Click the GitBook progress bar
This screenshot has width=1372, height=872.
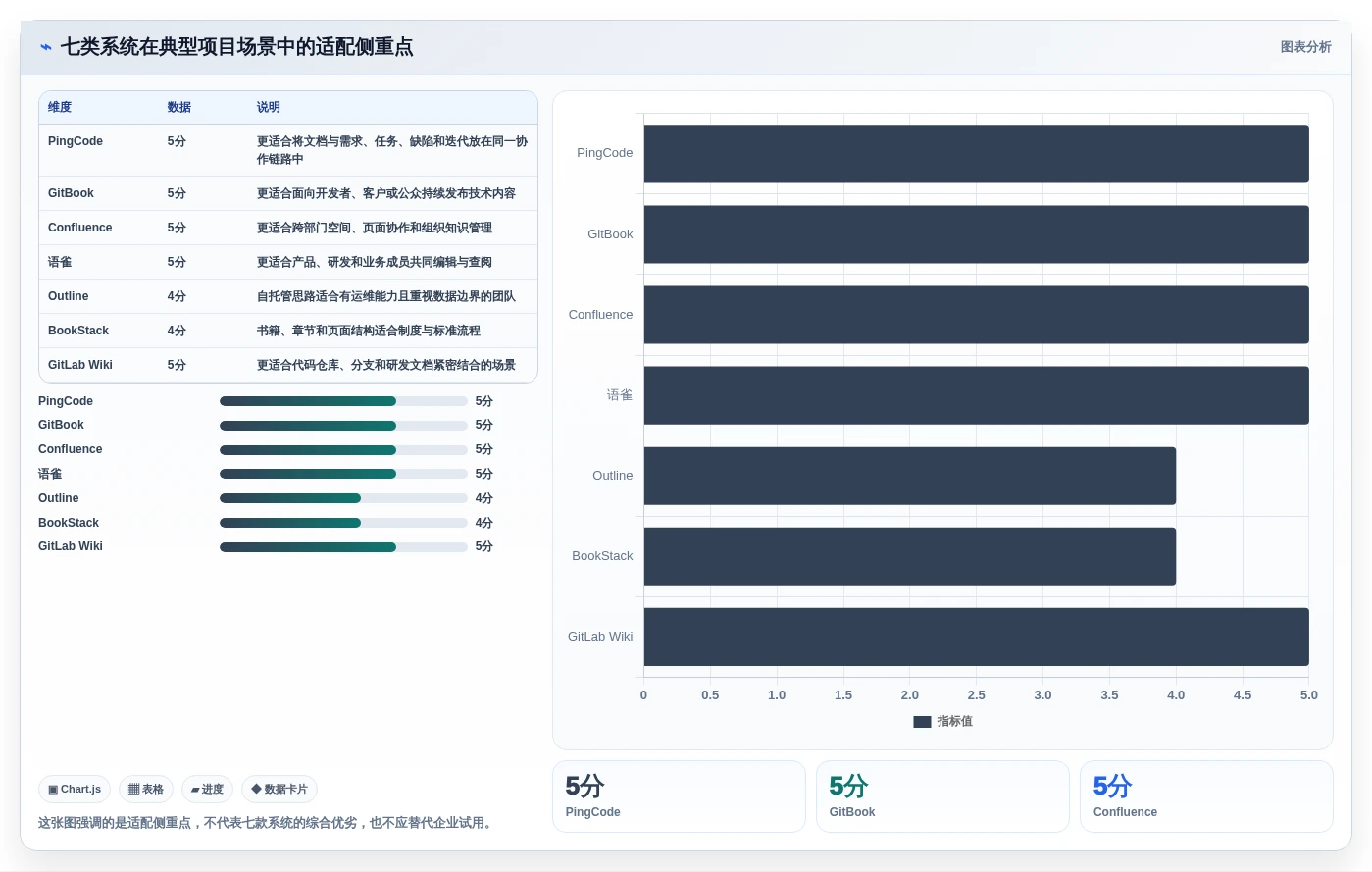point(343,426)
